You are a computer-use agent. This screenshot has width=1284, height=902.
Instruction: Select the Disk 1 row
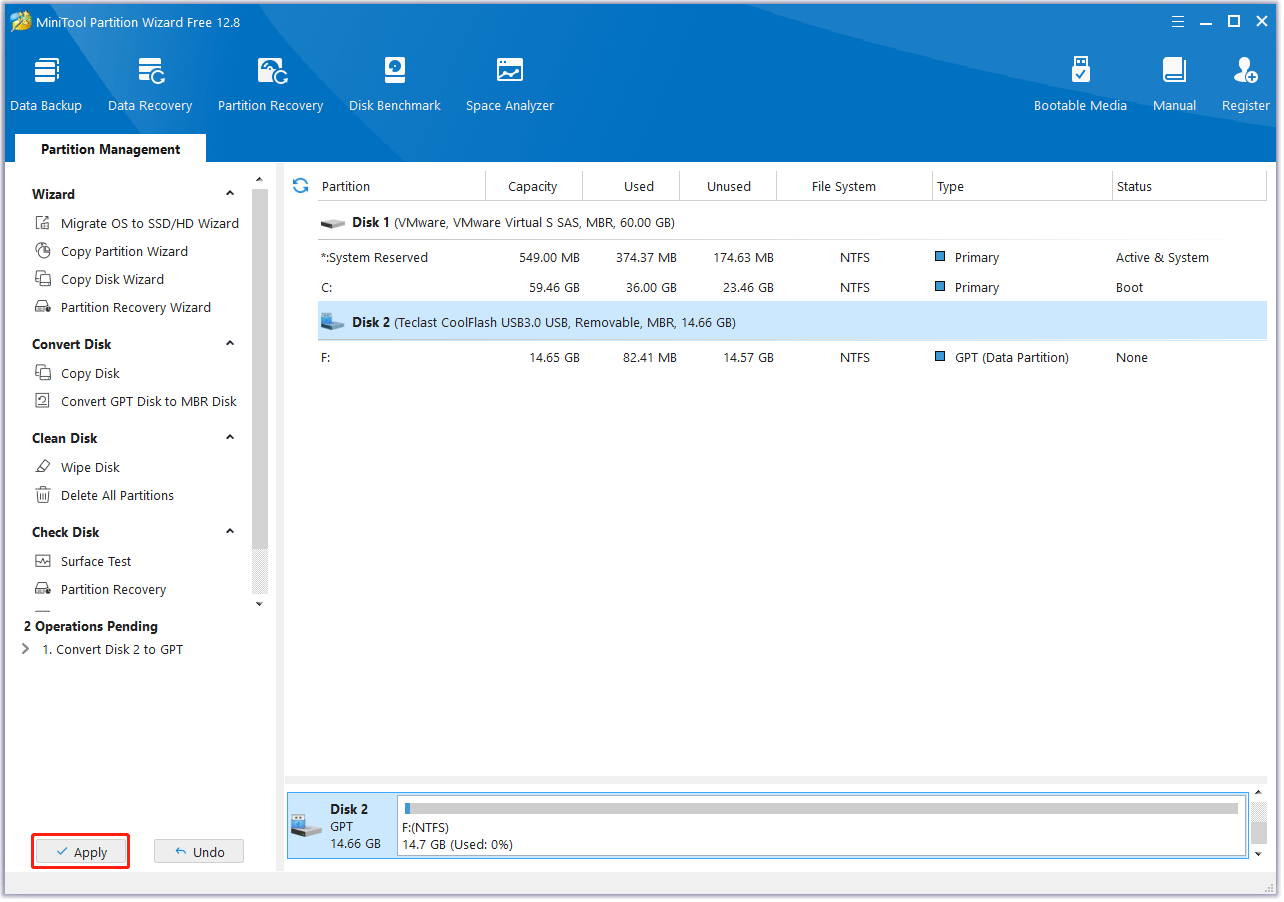(792, 222)
